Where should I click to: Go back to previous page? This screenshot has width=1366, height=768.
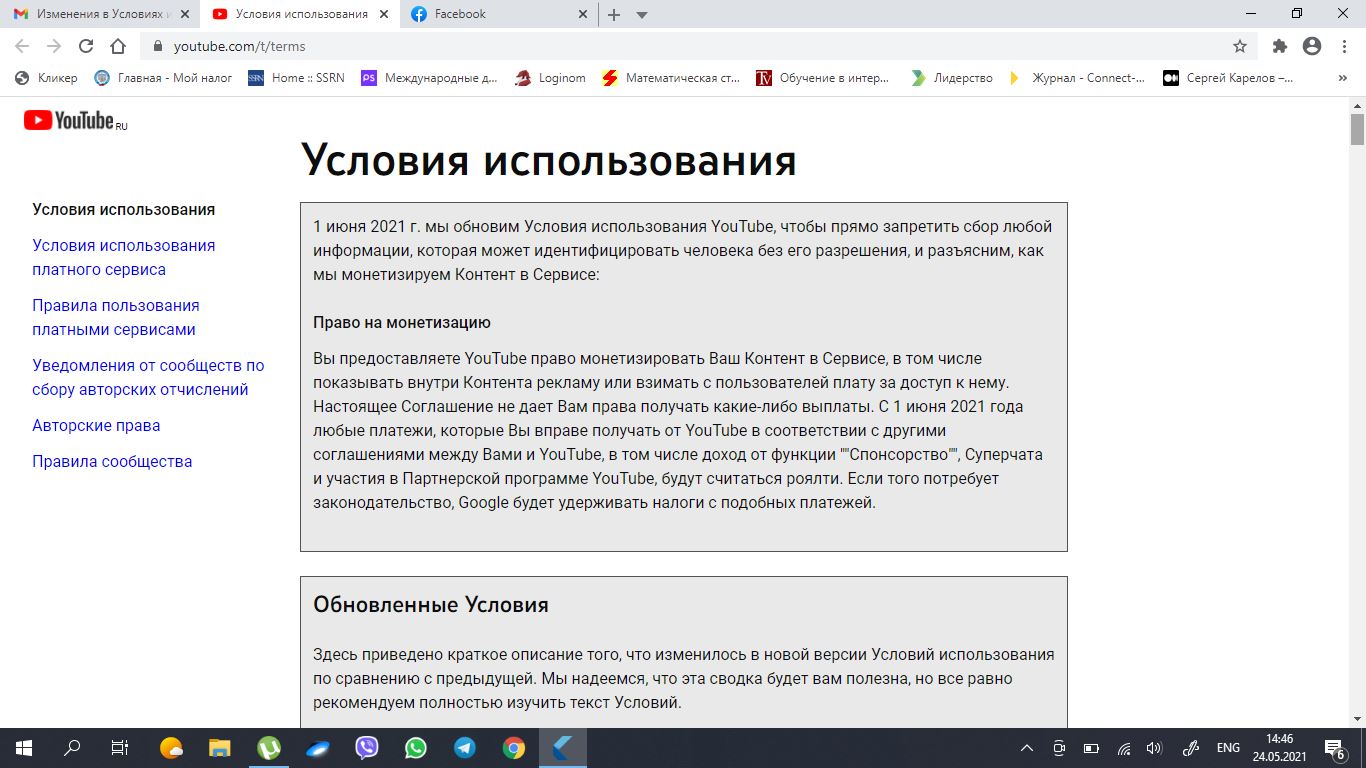(x=22, y=46)
